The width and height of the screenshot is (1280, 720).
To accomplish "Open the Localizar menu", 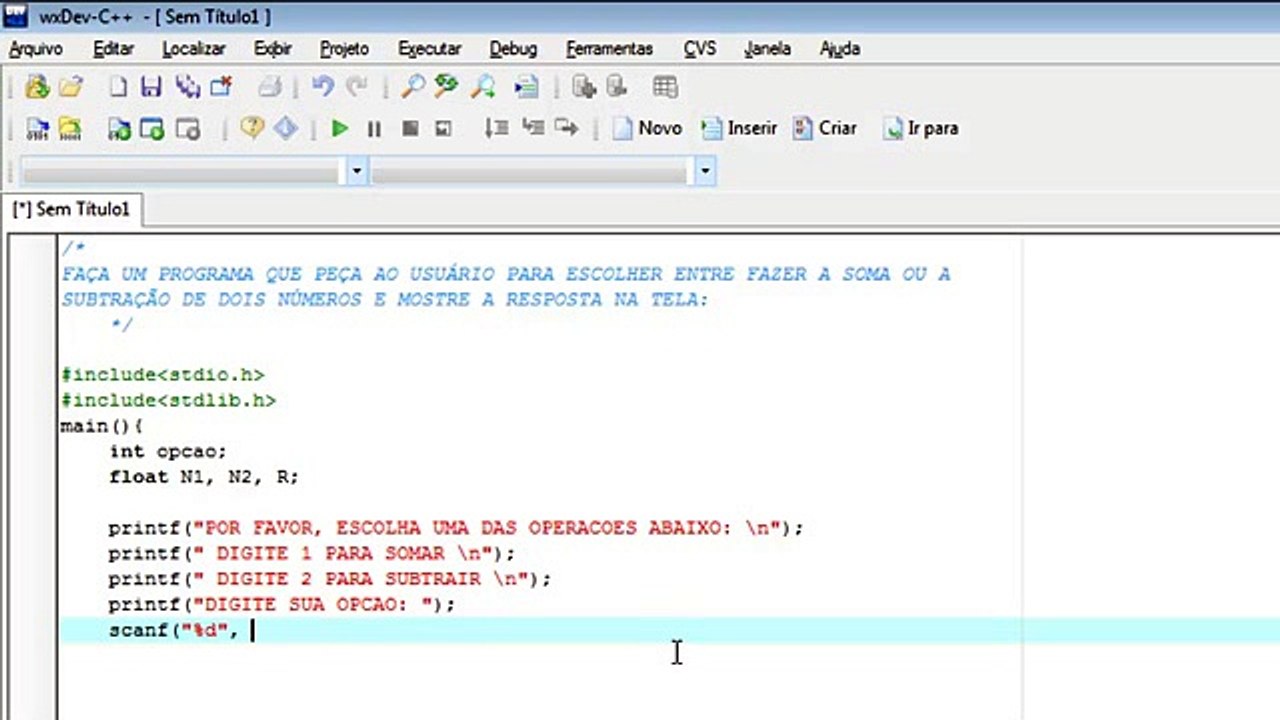I will pos(194,48).
